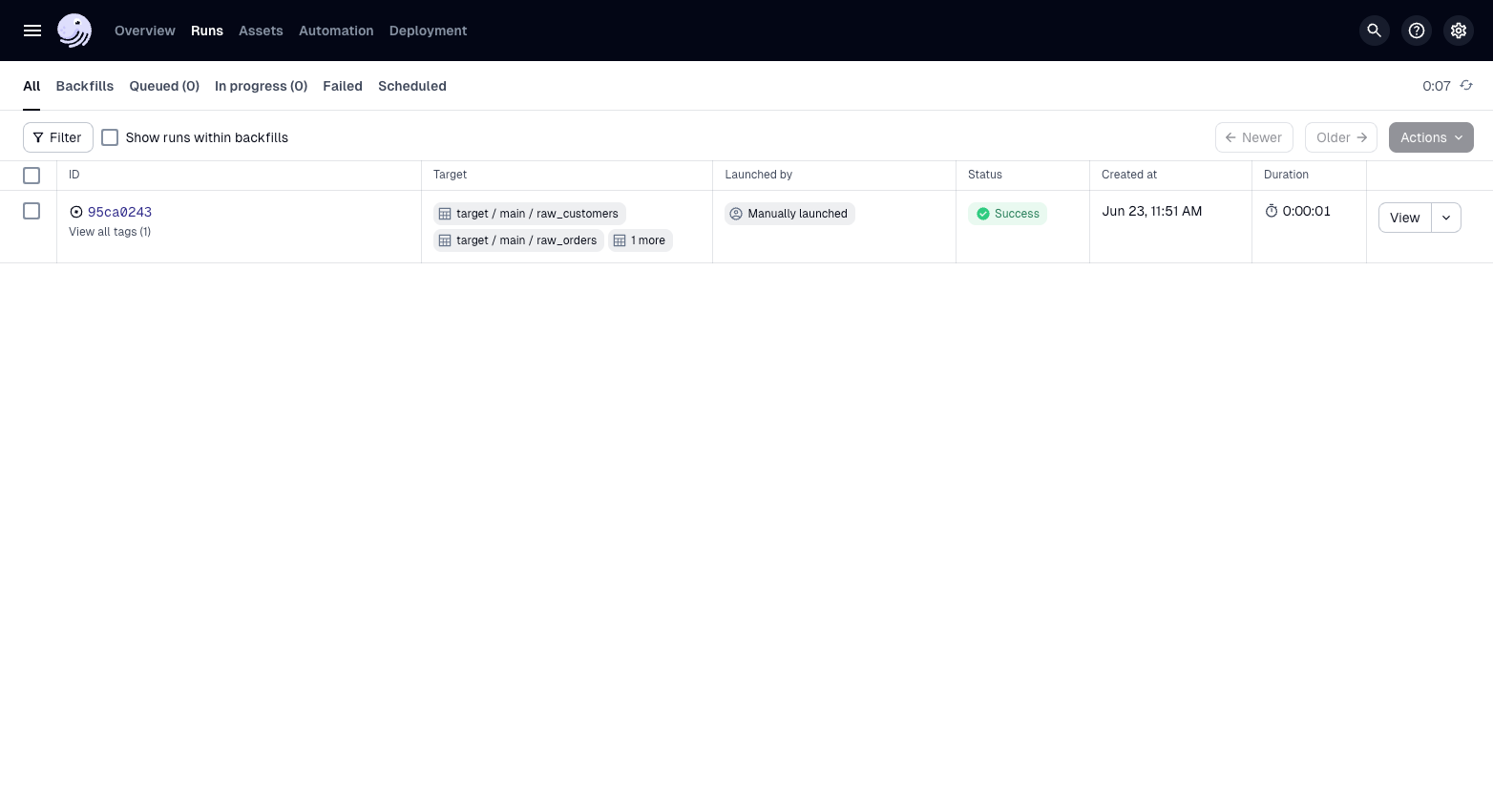Viewport: 1493px width, 812px height.
Task: Show the 1 more targets tag
Action: [641, 240]
